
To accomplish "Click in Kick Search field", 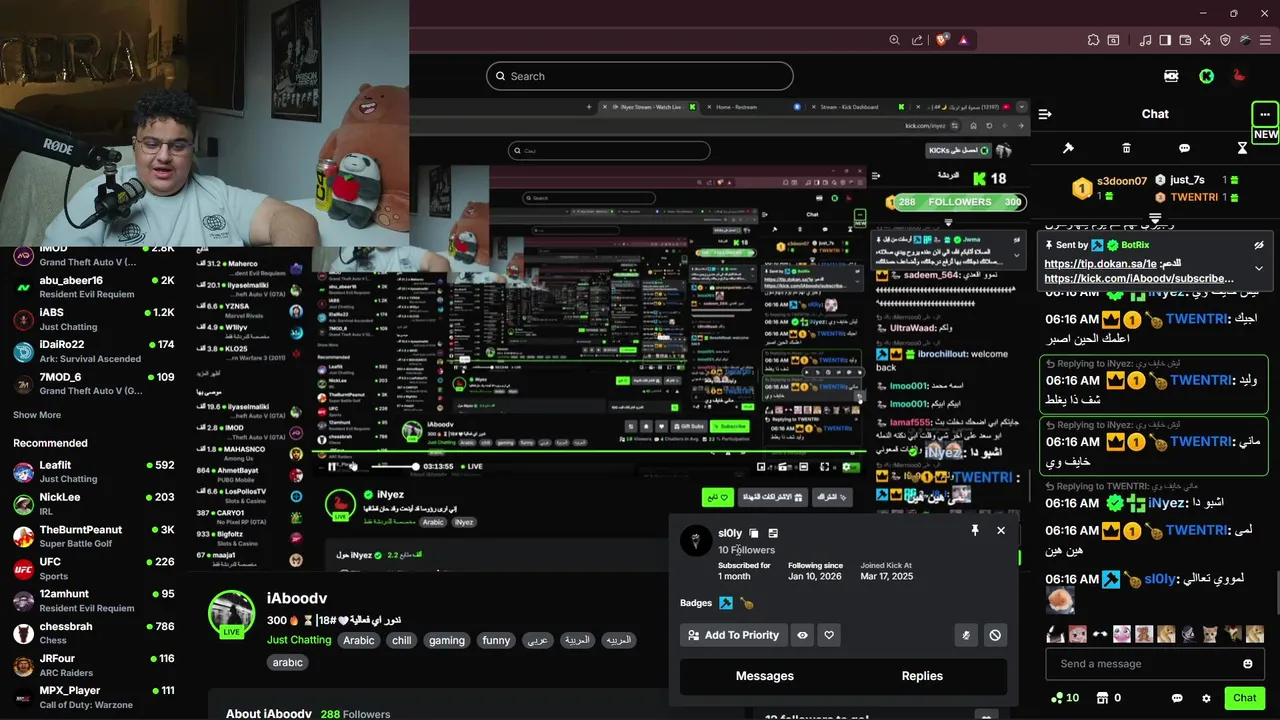I will 640,76.
